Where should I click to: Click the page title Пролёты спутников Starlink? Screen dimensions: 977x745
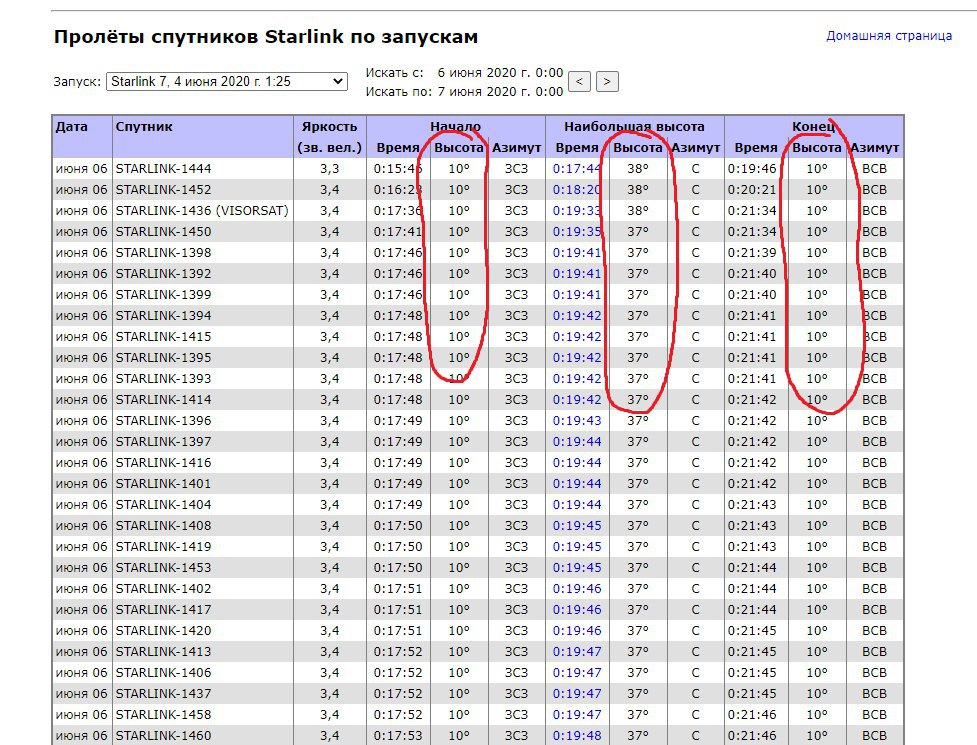[266, 37]
